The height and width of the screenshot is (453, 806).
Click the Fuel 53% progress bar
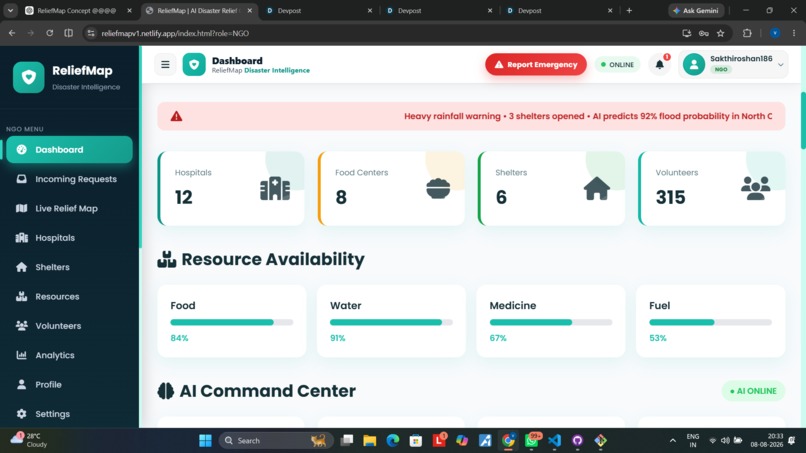point(710,322)
